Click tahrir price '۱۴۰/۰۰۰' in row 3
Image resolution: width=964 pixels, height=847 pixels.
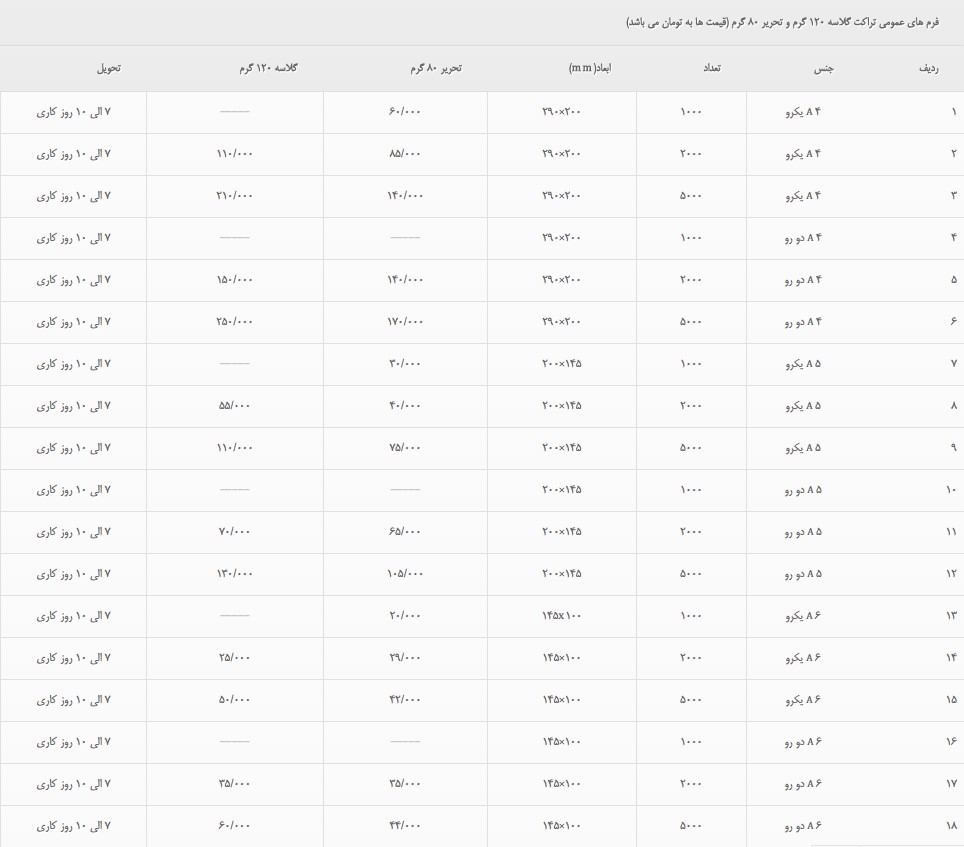tap(405, 195)
